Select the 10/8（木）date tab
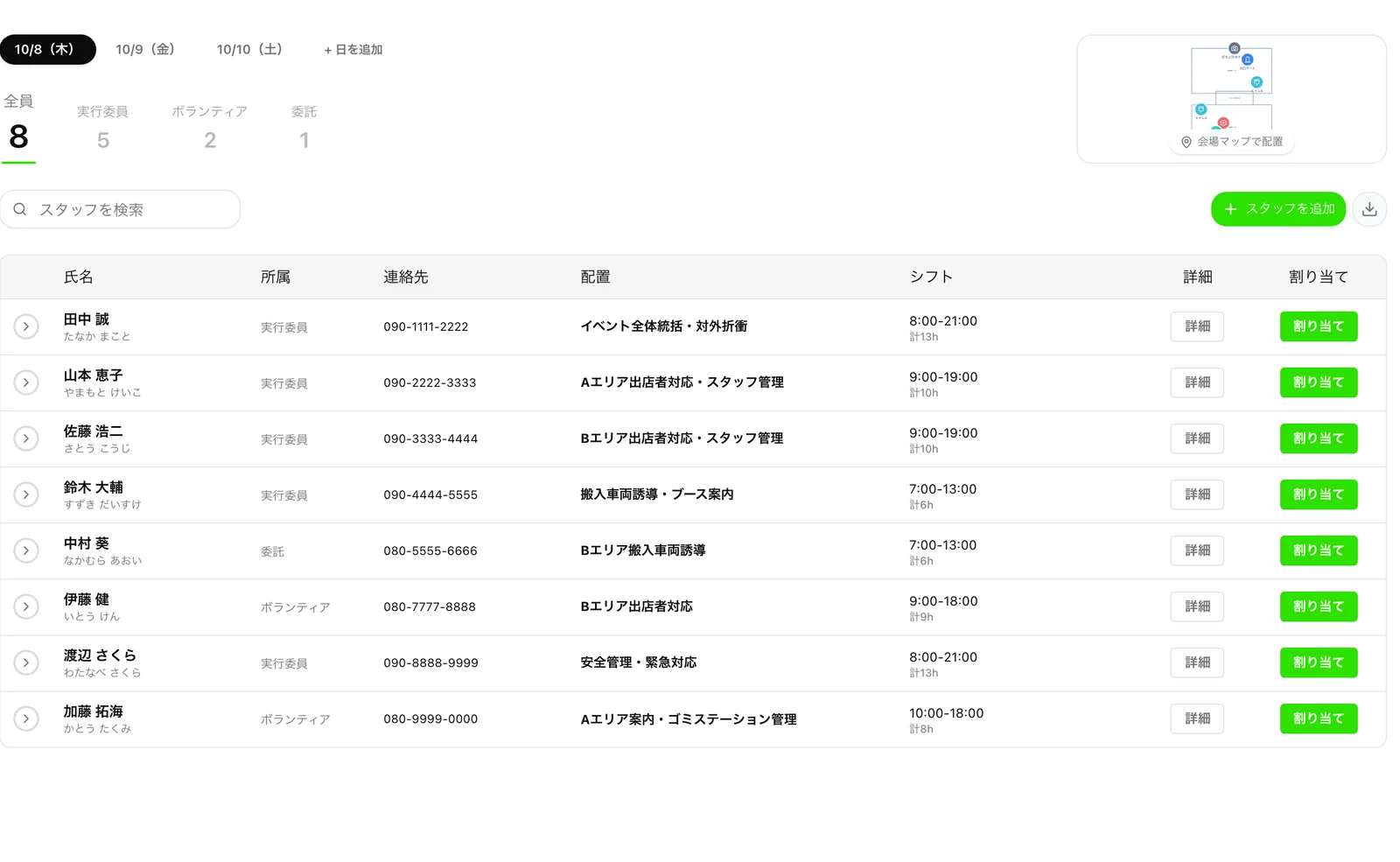The image size is (1400, 862). (x=47, y=49)
